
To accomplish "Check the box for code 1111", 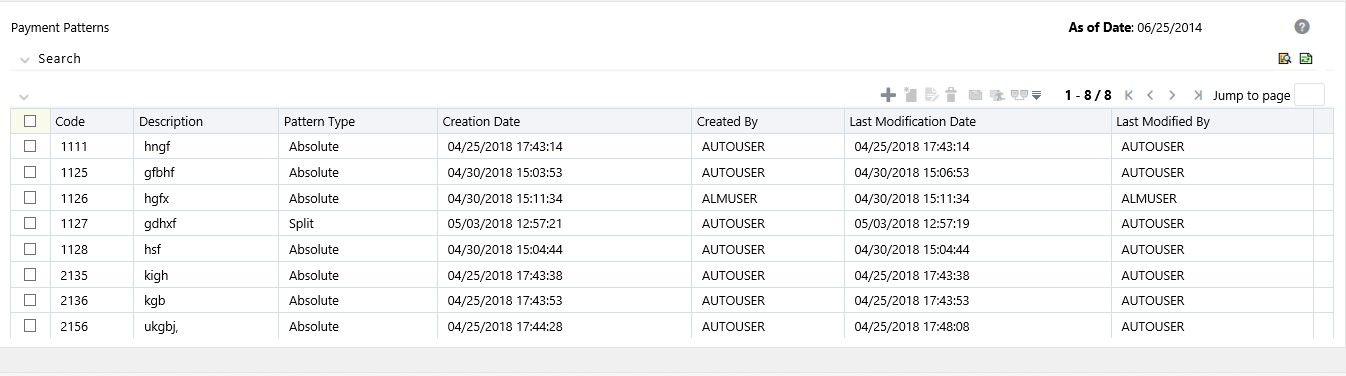I will pyautogui.click(x=30, y=146).
